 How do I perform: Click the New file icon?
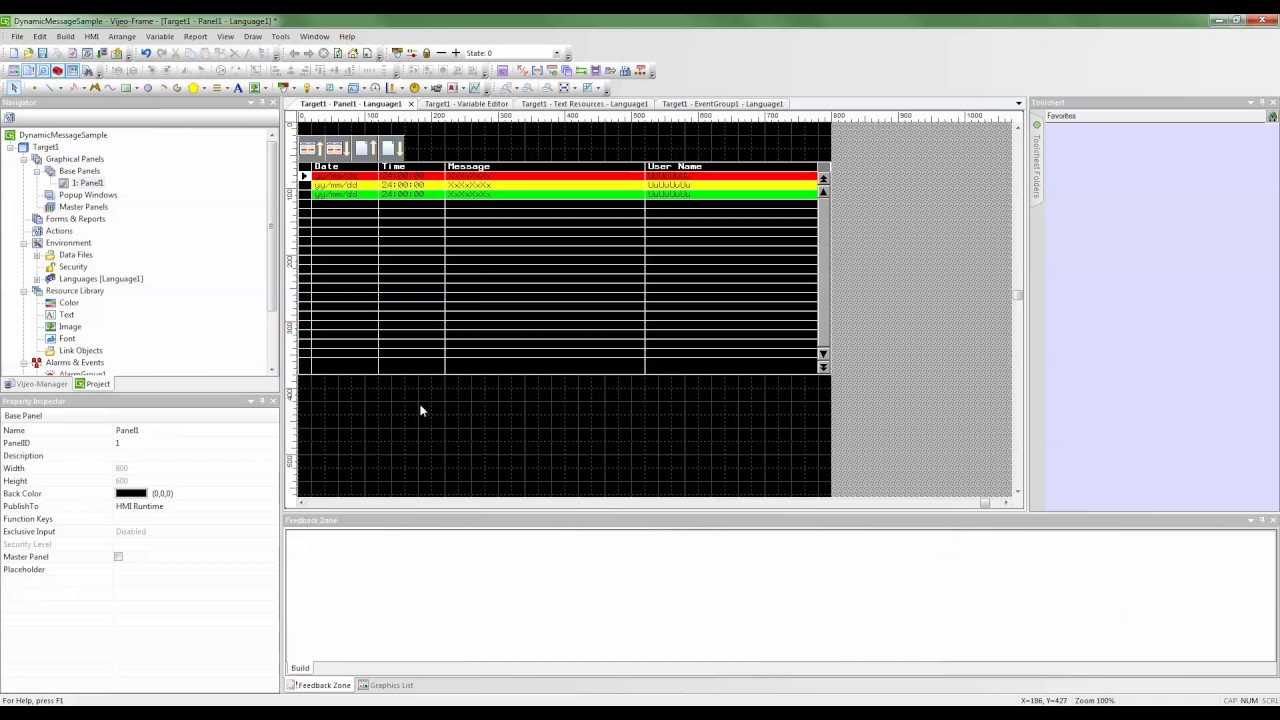[14, 53]
